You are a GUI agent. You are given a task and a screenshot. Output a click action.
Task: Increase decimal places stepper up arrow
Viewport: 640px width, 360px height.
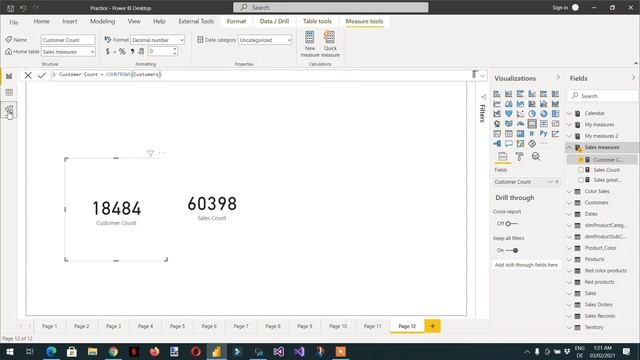[175, 49]
